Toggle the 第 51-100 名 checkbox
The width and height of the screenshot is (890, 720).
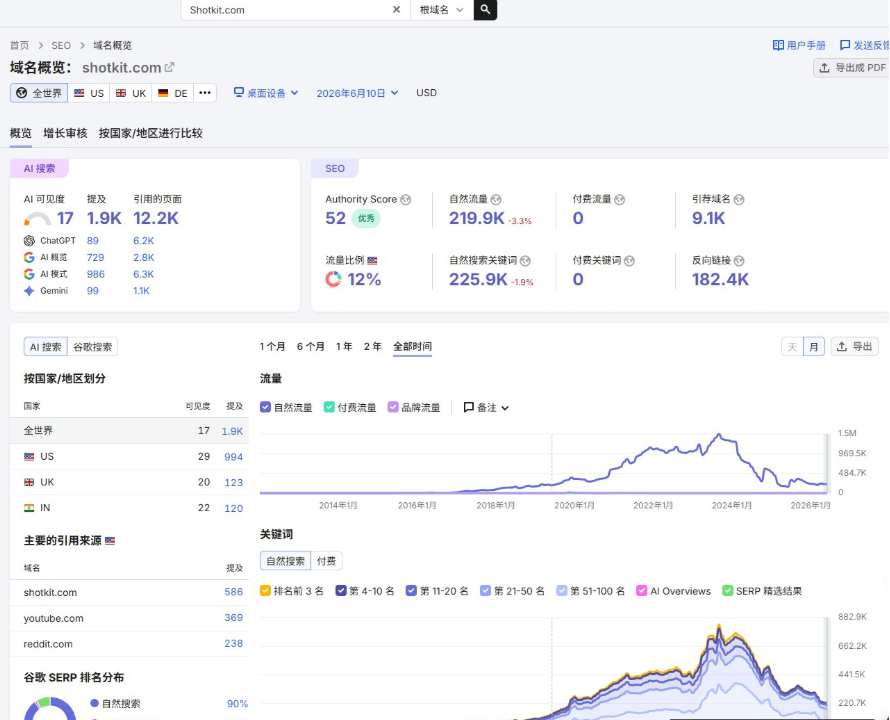tap(561, 591)
